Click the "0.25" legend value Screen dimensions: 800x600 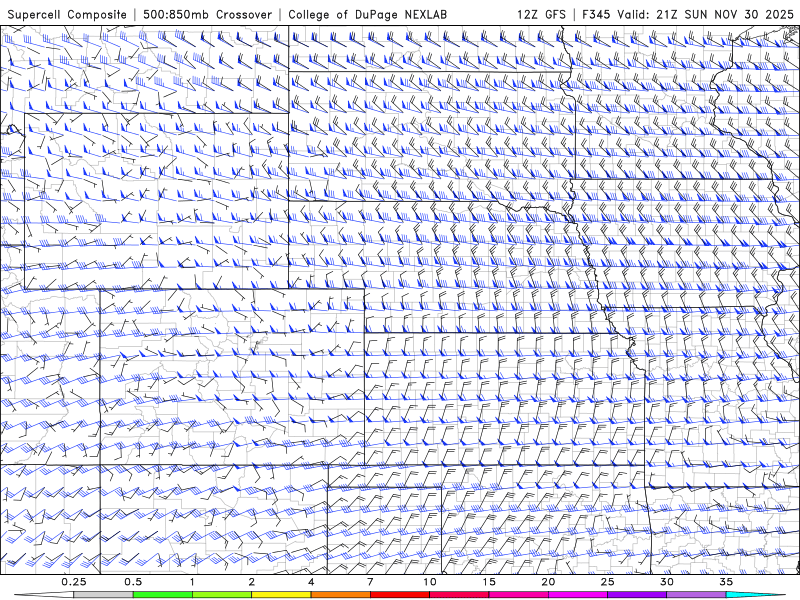point(74,582)
